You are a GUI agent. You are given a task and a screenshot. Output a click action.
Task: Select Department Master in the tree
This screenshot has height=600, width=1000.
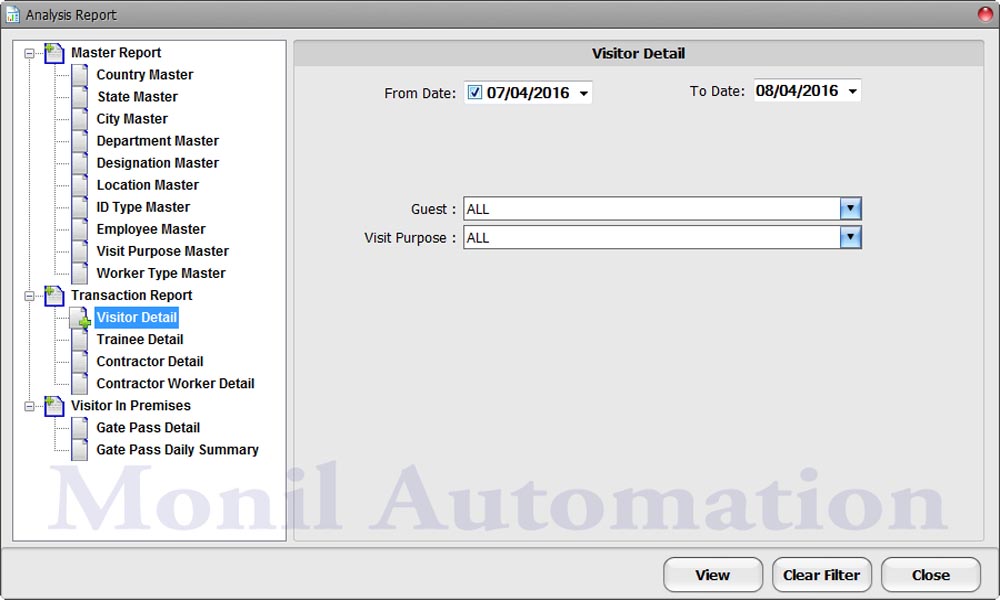[x=158, y=141]
